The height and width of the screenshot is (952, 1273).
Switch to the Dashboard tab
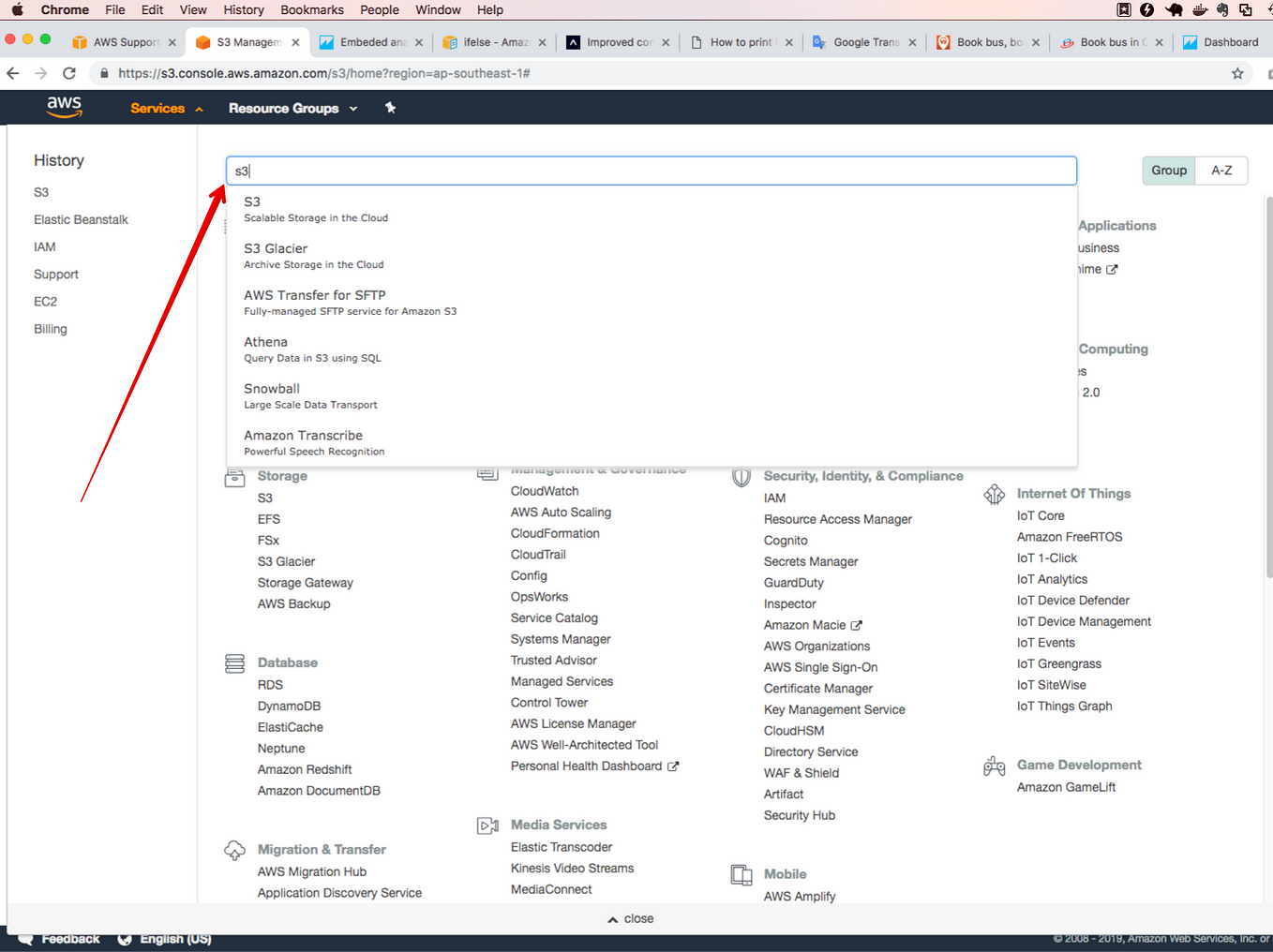click(1222, 42)
